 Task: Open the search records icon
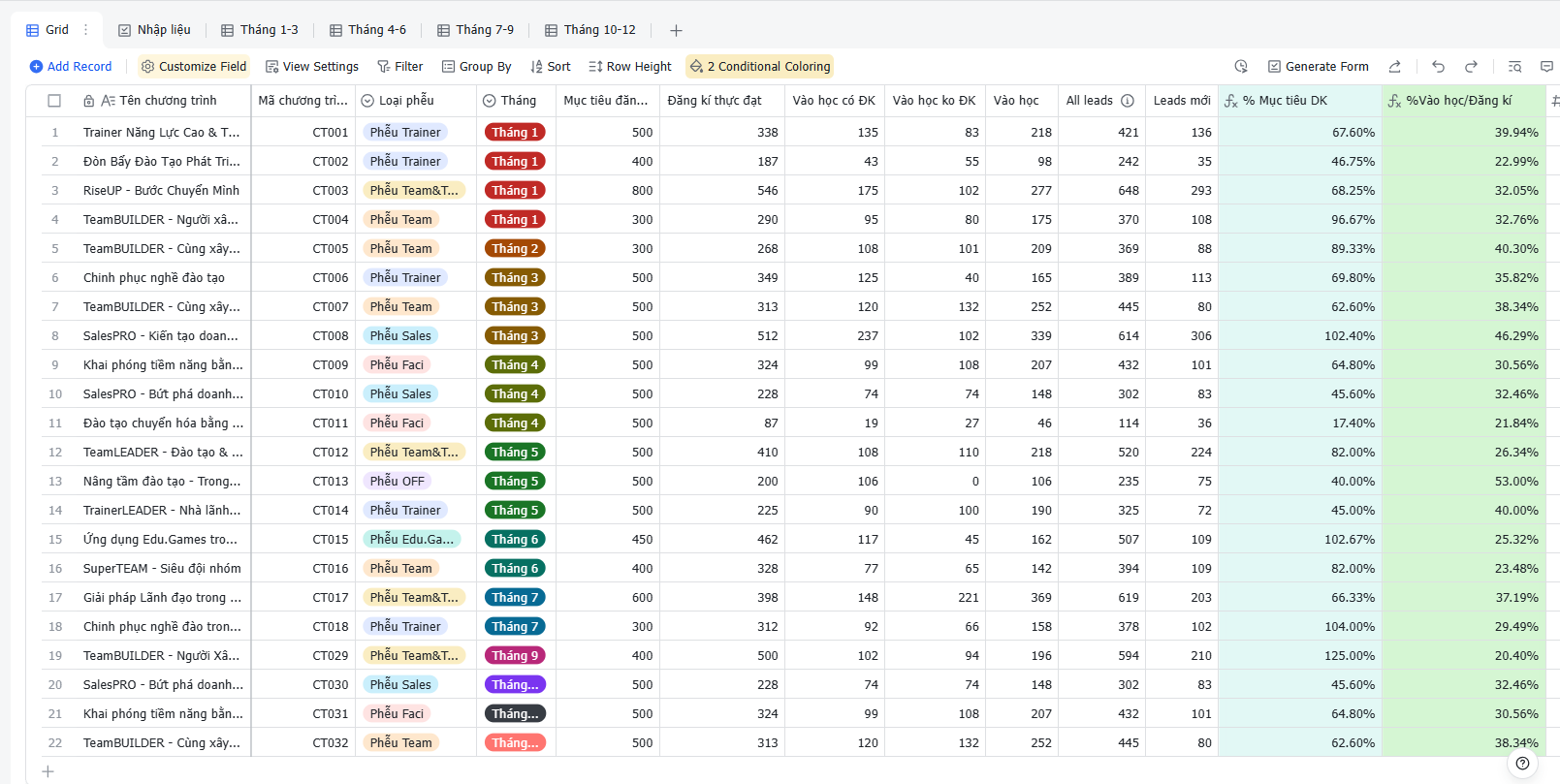[1514, 67]
